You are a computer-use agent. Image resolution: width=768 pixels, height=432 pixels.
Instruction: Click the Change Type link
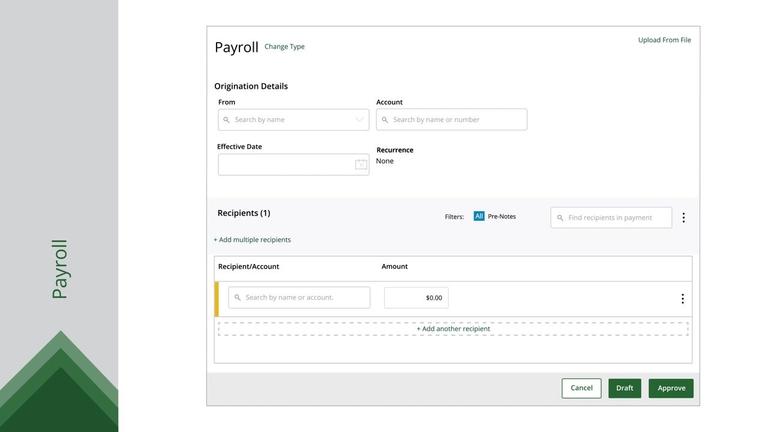(285, 47)
